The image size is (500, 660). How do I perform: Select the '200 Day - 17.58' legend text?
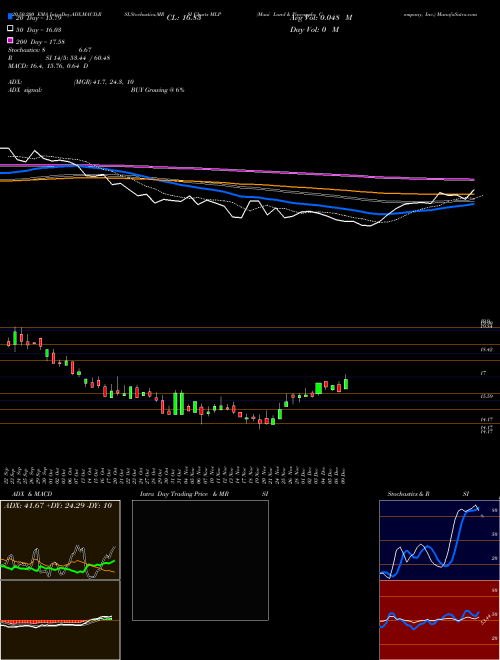(x=40, y=42)
